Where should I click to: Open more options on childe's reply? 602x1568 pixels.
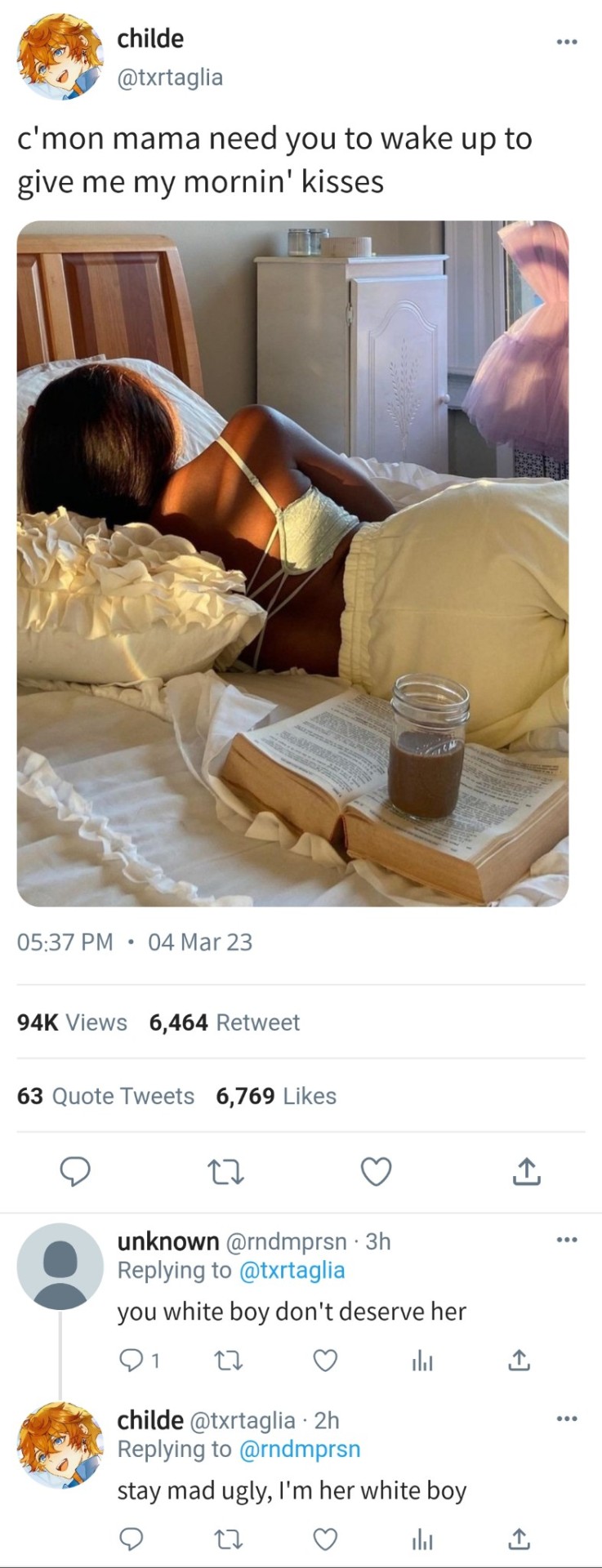[x=566, y=1419]
